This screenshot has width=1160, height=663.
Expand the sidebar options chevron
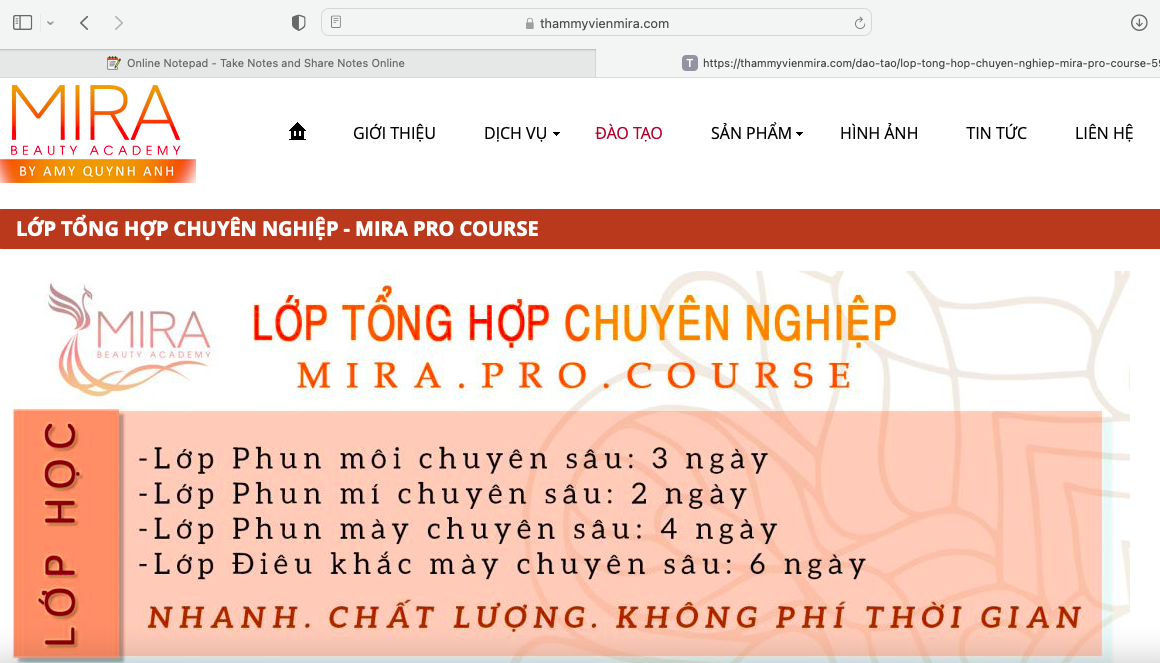point(51,22)
